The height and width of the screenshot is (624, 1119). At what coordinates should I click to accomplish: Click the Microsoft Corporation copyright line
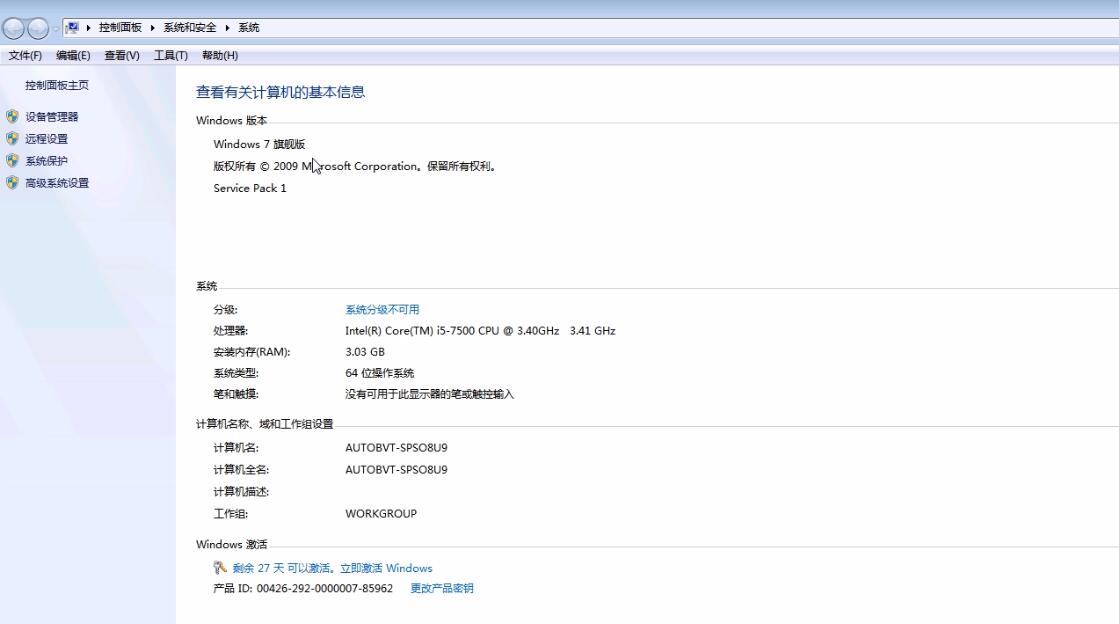pyautogui.click(x=354, y=166)
